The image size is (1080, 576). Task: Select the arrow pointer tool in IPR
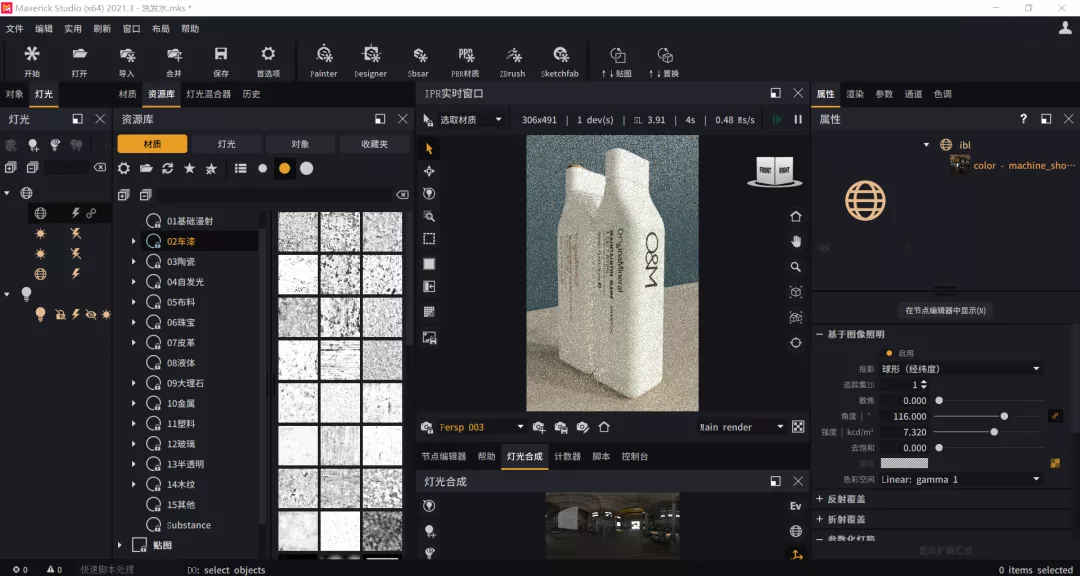click(429, 148)
